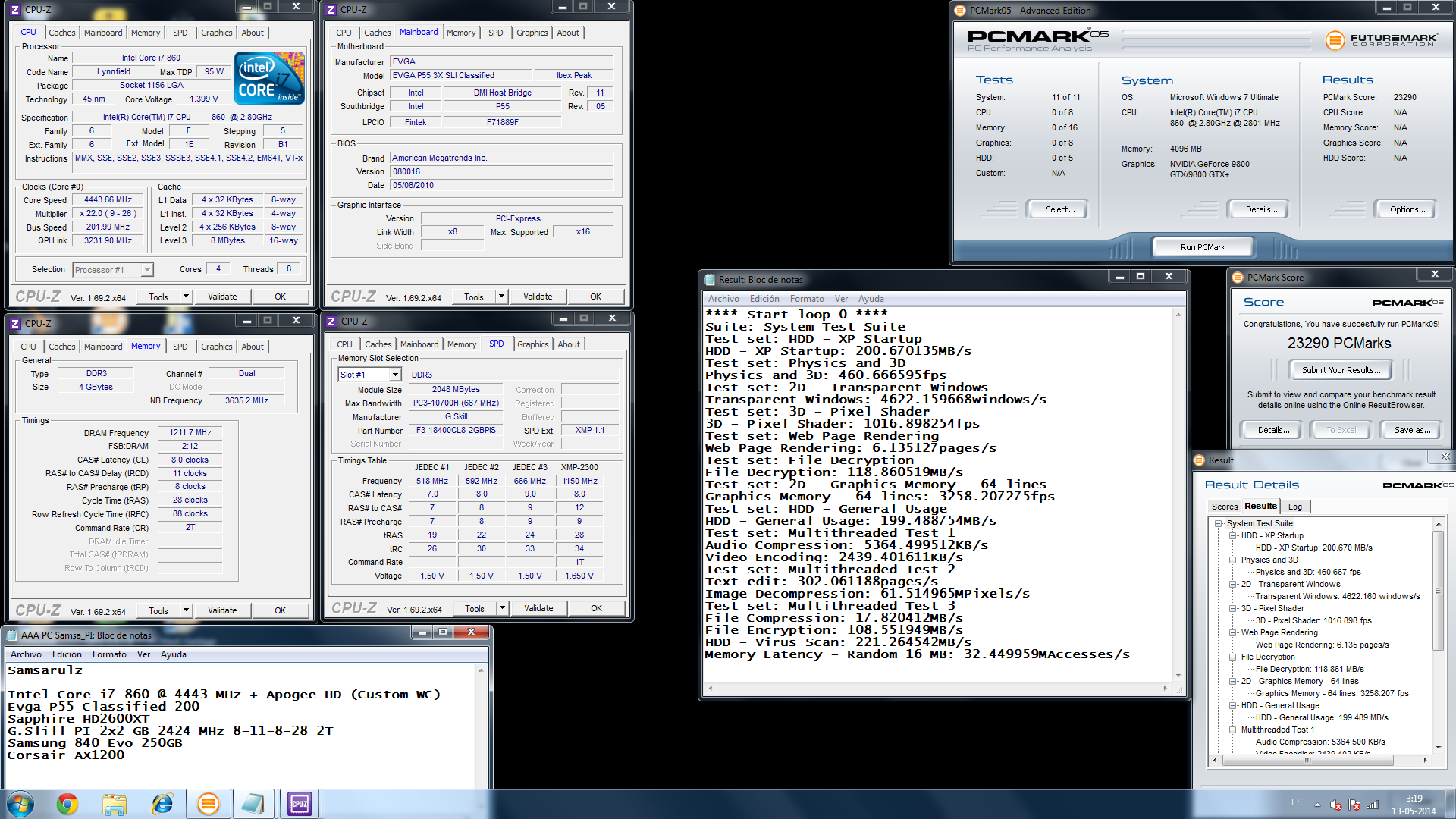Click the Intel Core i7 inside logo
The image size is (1456, 819).
point(269,78)
